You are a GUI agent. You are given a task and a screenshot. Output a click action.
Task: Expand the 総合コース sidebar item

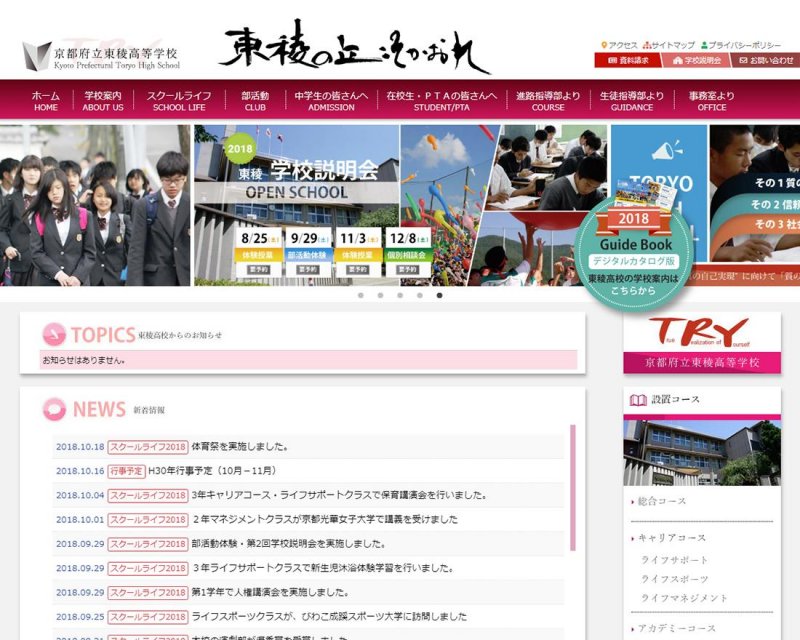tap(662, 500)
